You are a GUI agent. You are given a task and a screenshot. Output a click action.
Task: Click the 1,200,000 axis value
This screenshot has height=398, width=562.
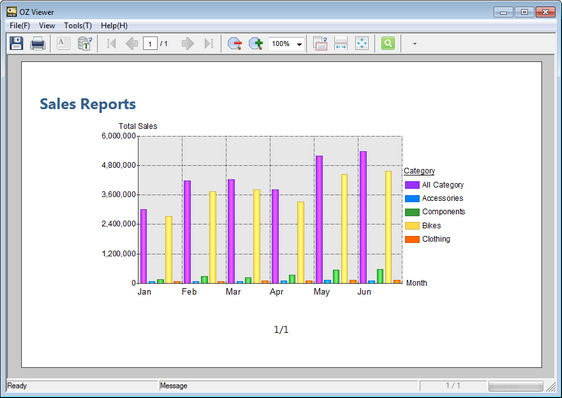pos(119,254)
